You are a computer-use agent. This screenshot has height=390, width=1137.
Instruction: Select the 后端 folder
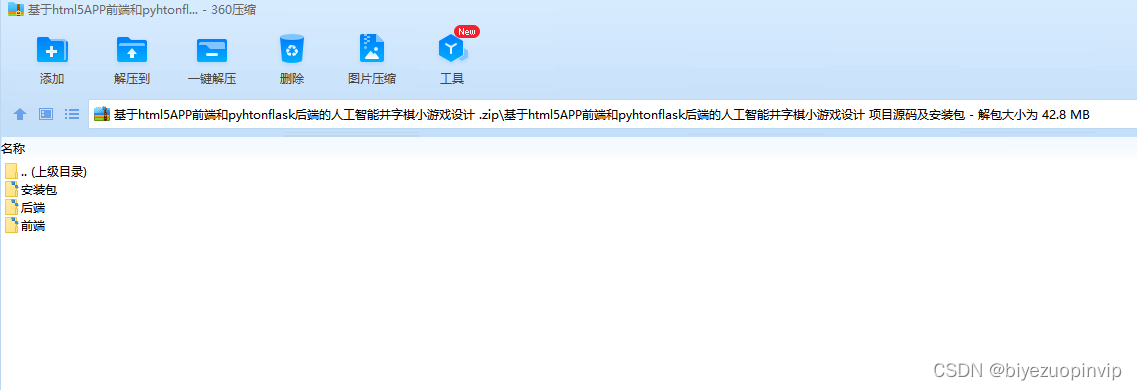25,207
